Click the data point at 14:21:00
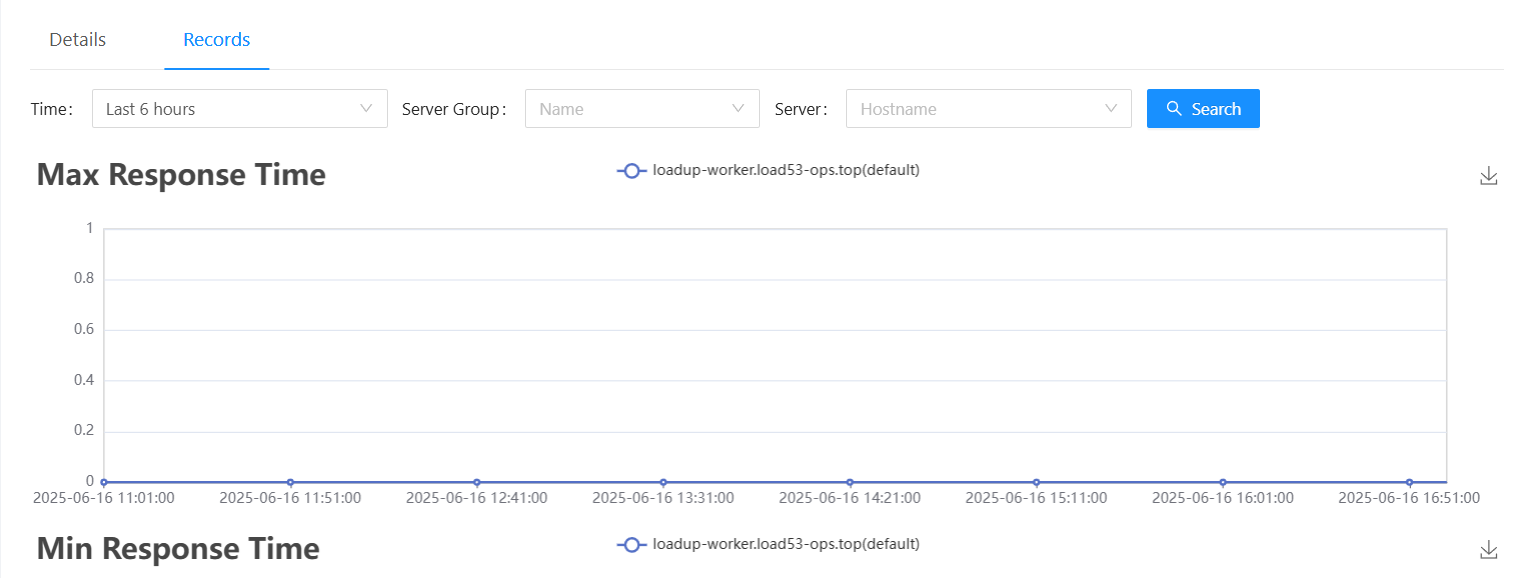 850,482
